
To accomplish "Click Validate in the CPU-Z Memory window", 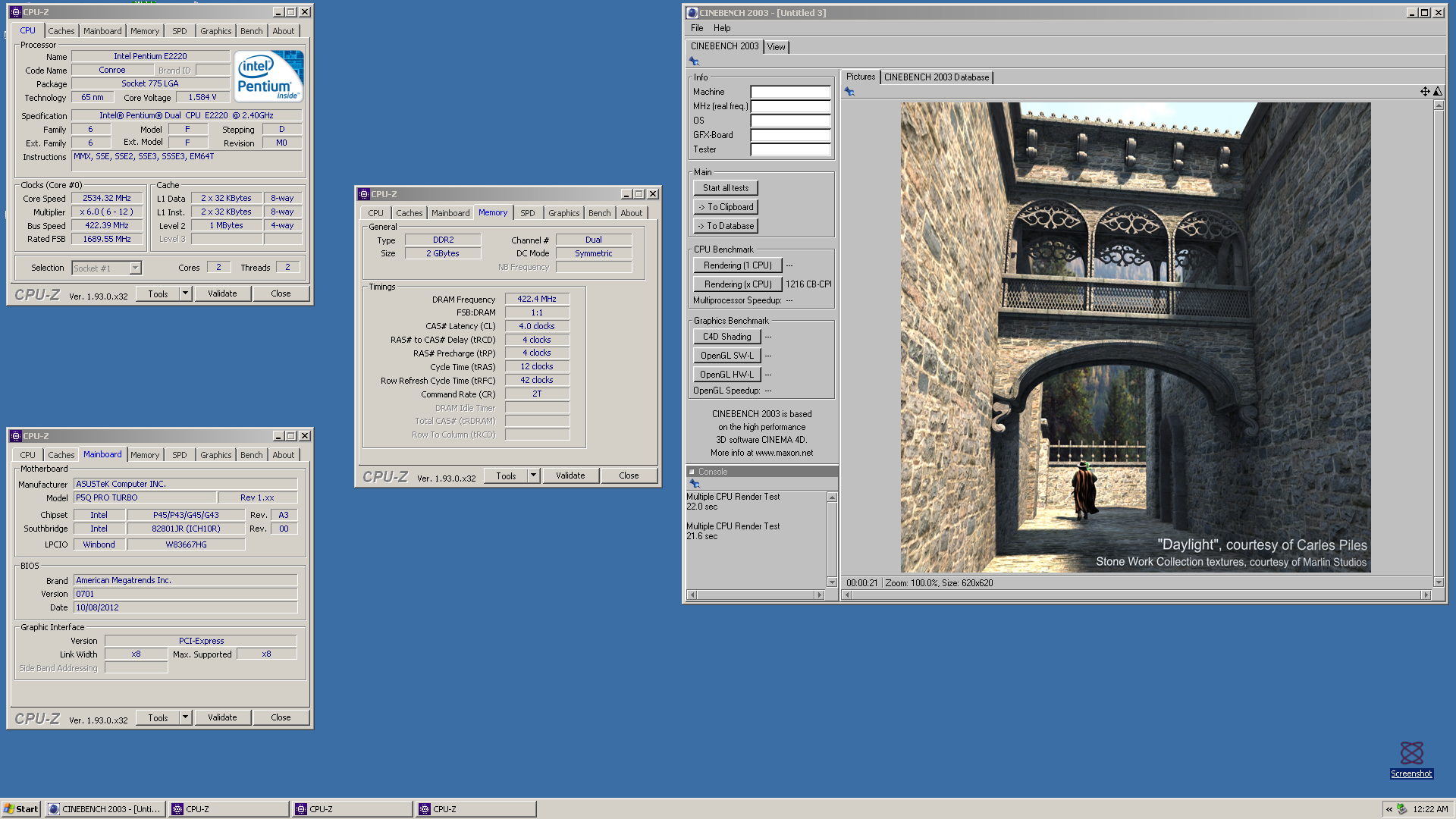I will click(x=570, y=475).
